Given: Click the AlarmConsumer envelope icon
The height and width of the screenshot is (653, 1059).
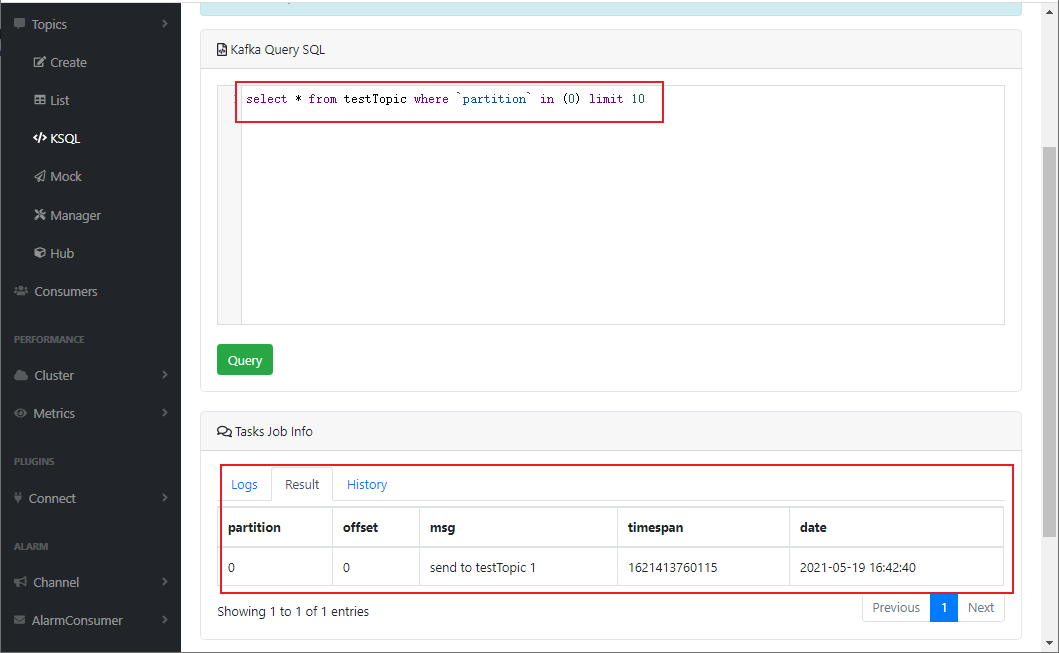Looking at the screenshot, I should point(20,620).
